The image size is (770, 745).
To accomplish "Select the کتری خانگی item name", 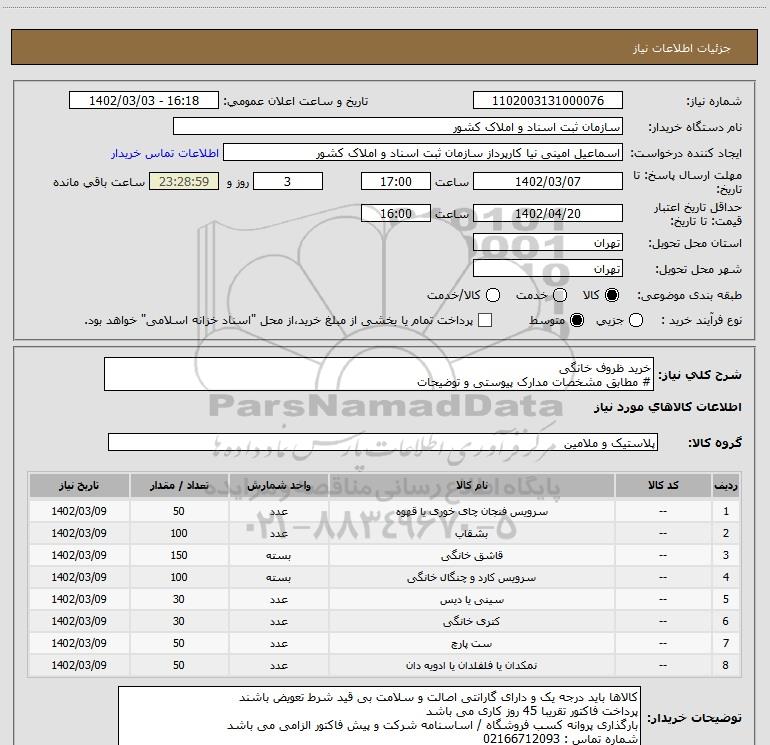I will click(471, 622).
